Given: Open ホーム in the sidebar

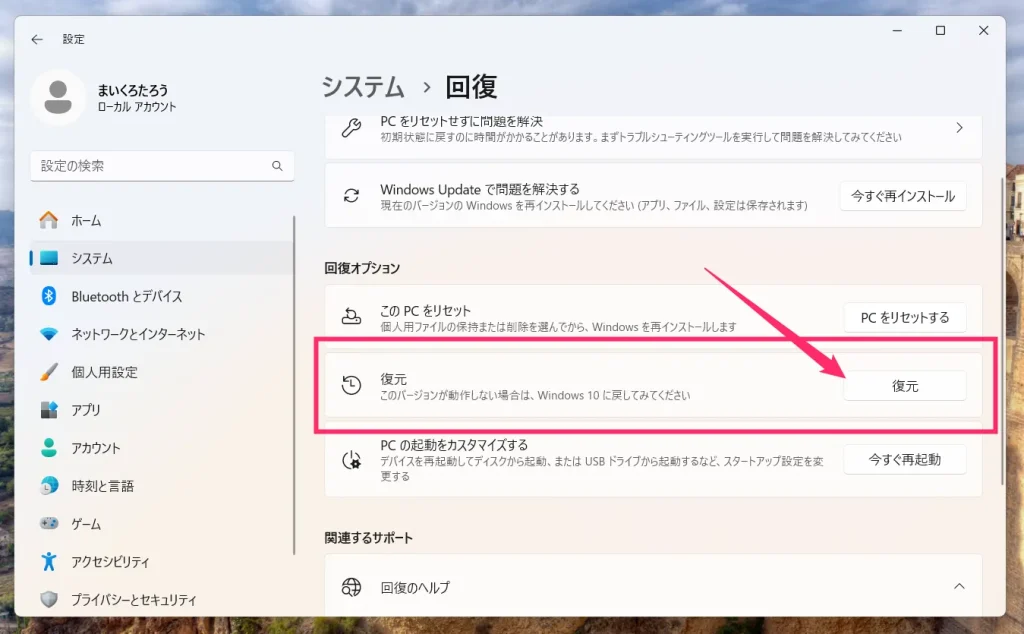Looking at the screenshot, I should [161, 220].
